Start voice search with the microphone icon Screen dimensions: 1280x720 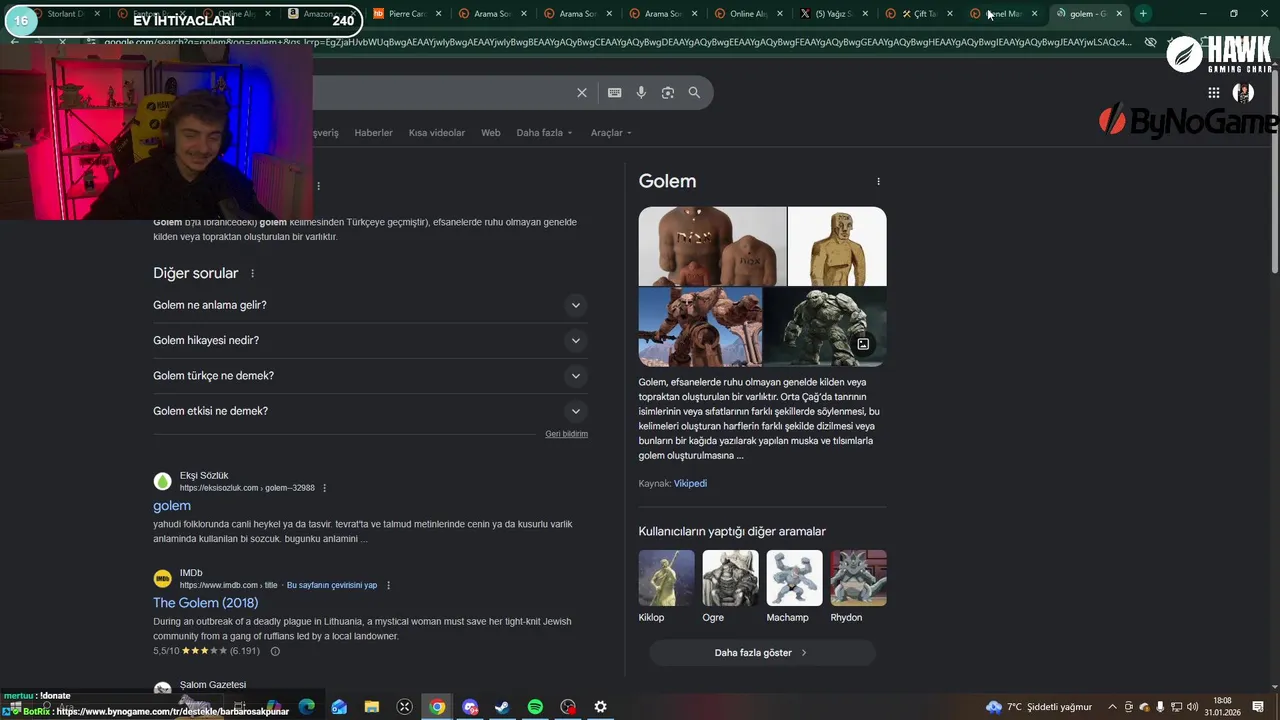point(641,93)
